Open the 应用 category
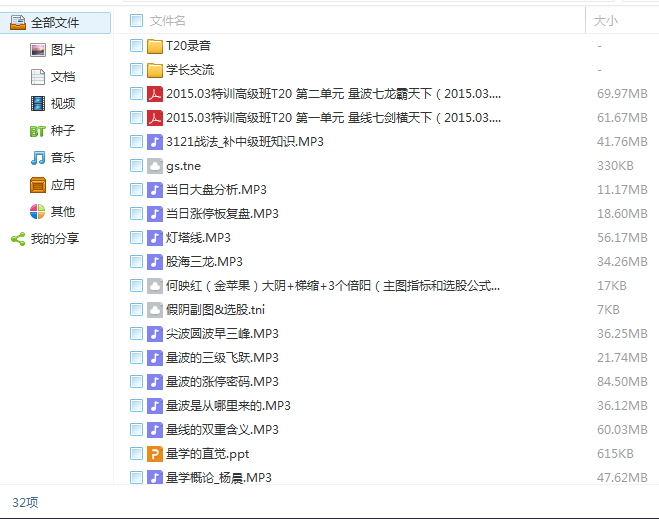The height and width of the screenshot is (519, 659). click(63, 184)
